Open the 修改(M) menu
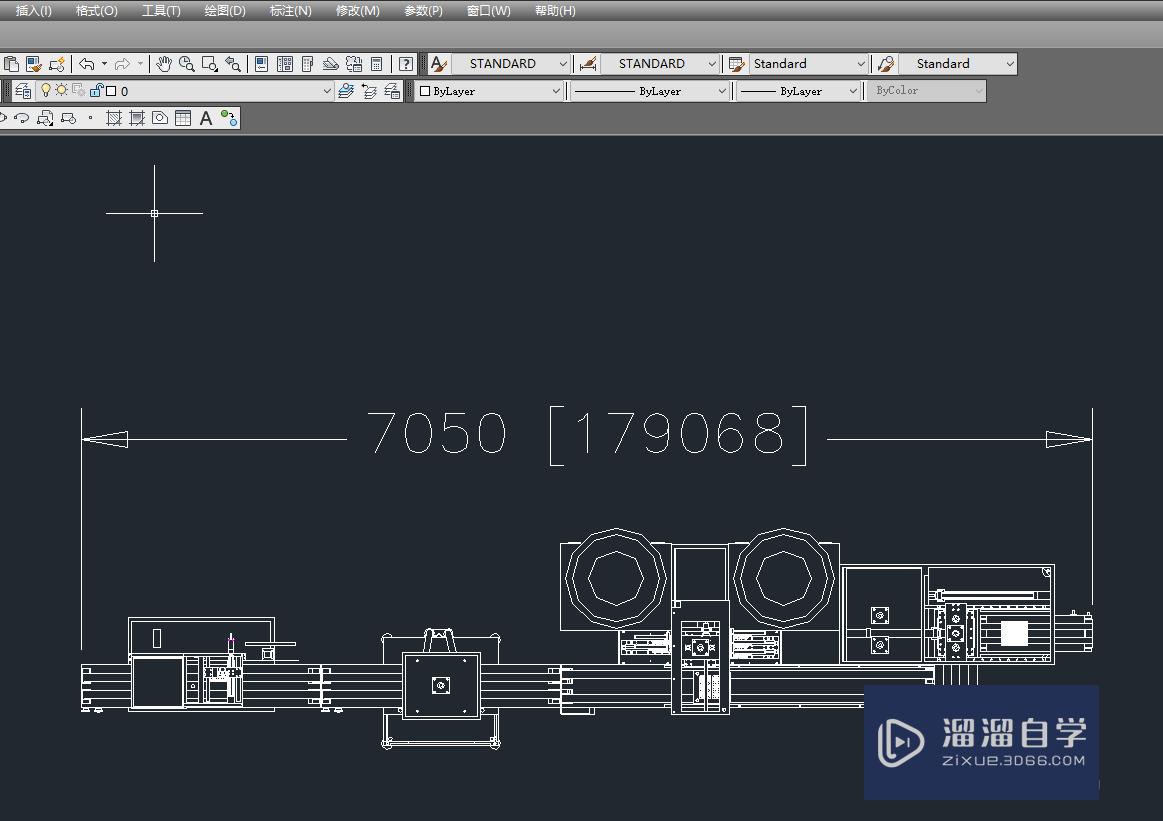The height and width of the screenshot is (821, 1163). 358,11
